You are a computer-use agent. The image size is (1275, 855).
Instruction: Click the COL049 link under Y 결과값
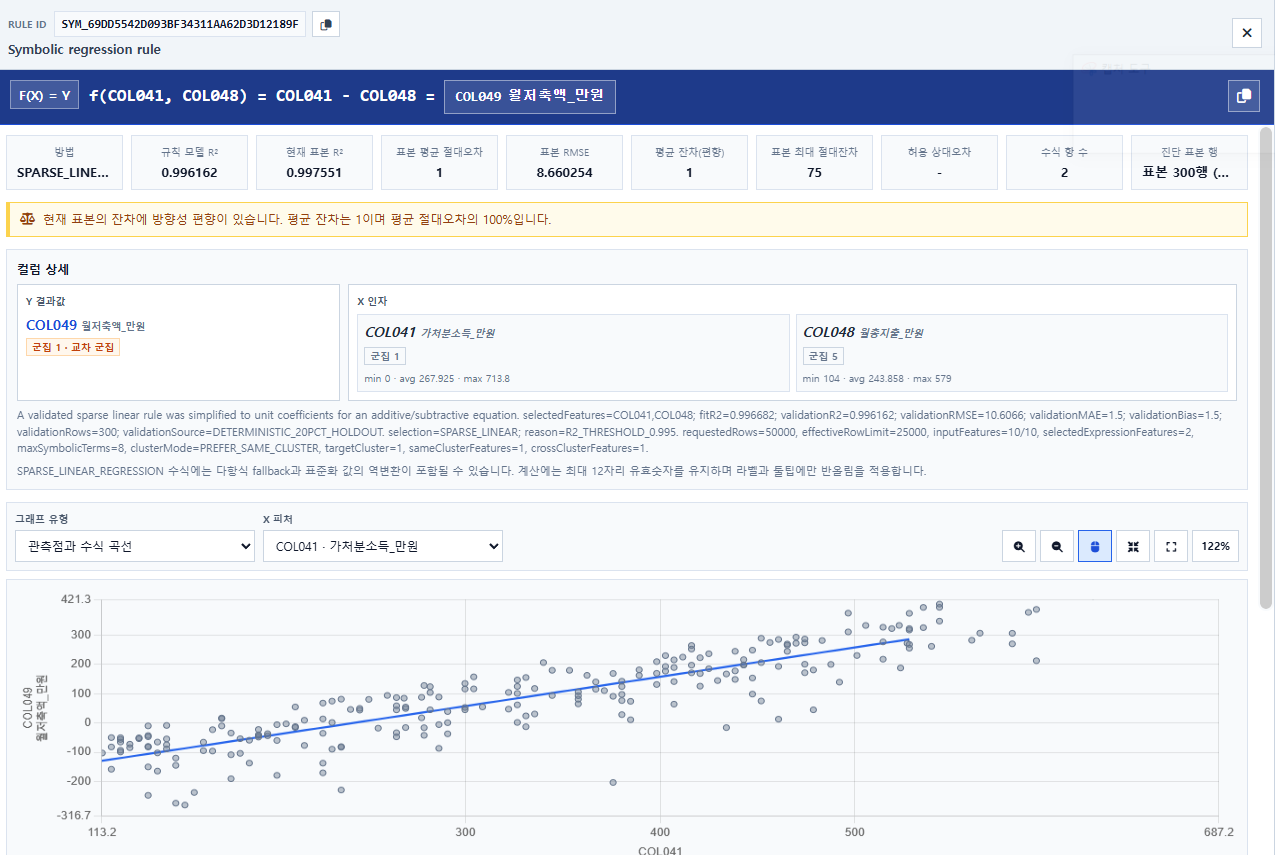[x=52, y=325]
